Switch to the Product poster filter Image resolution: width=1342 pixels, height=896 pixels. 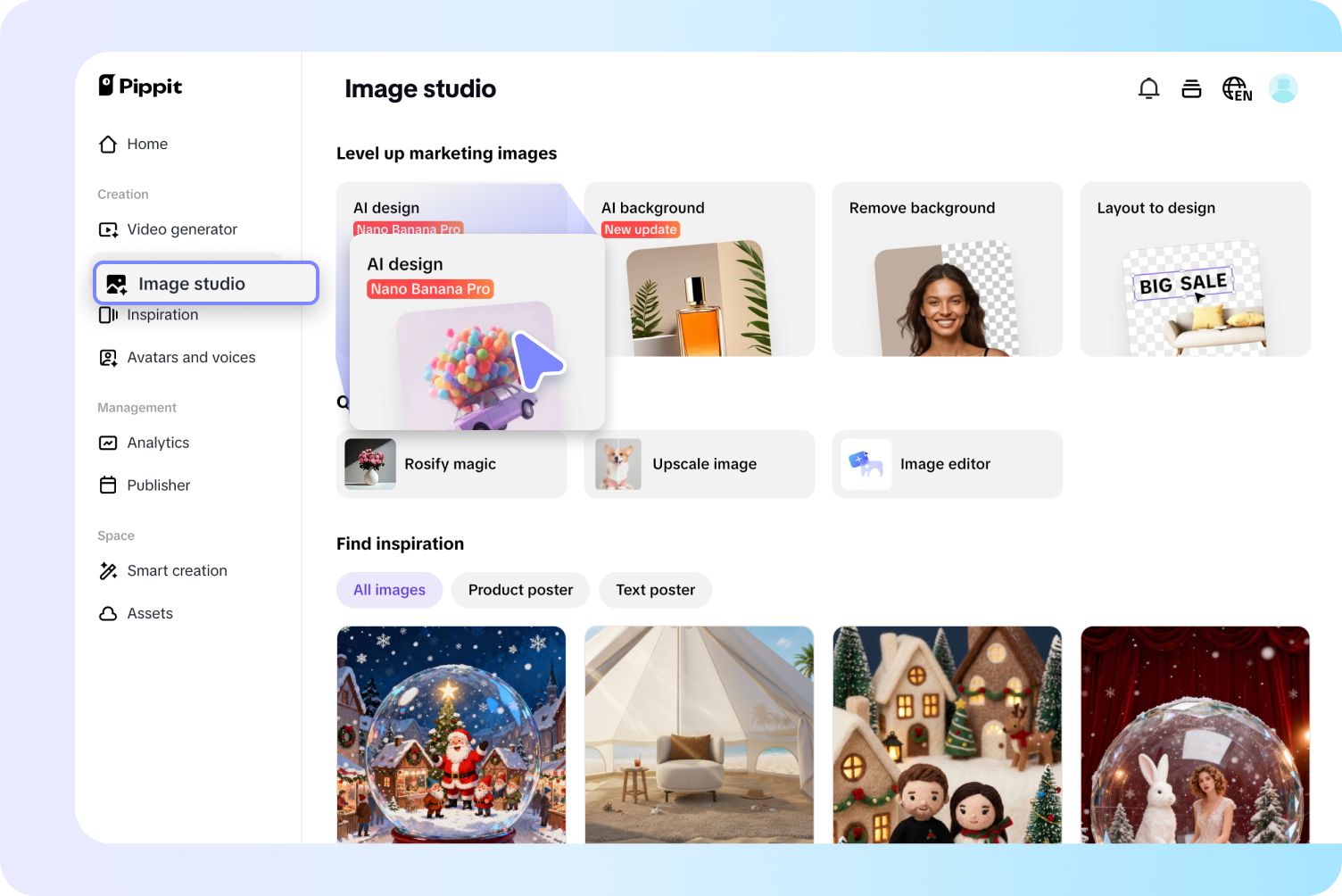pyautogui.click(x=520, y=590)
